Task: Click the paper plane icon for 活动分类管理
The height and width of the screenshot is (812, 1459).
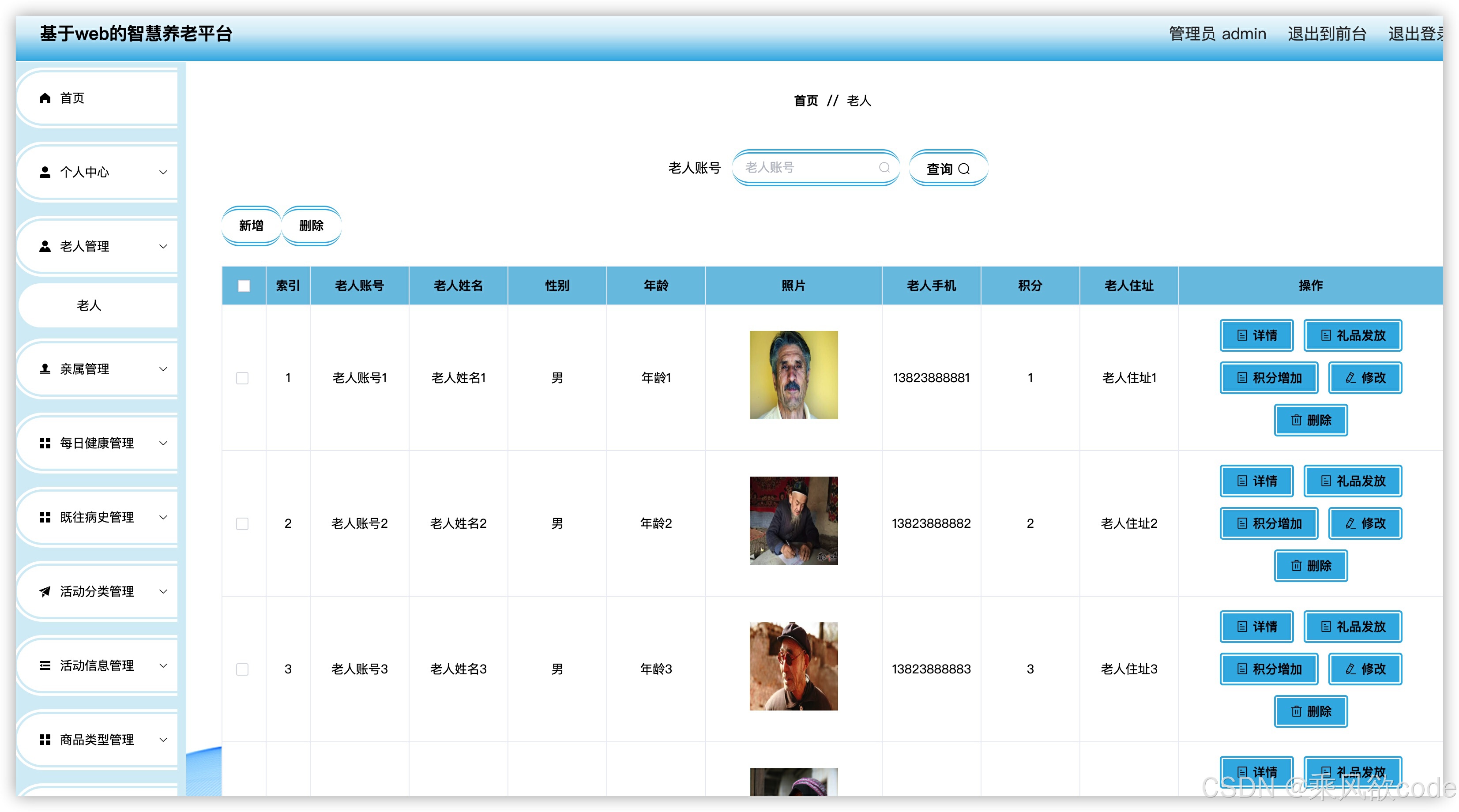Action: (x=45, y=591)
